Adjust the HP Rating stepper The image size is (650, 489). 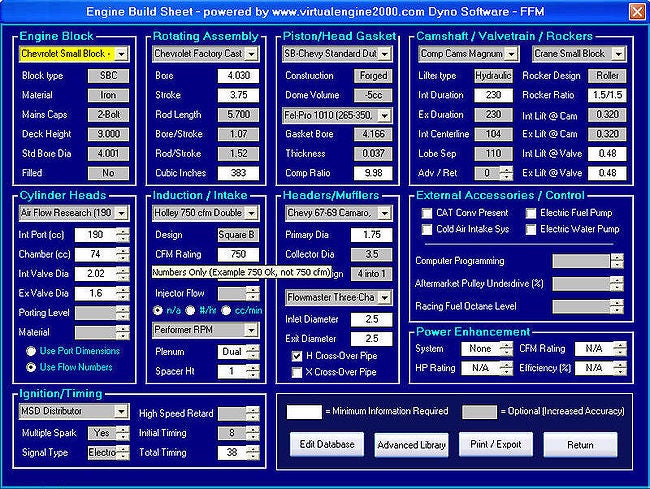click(506, 368)
